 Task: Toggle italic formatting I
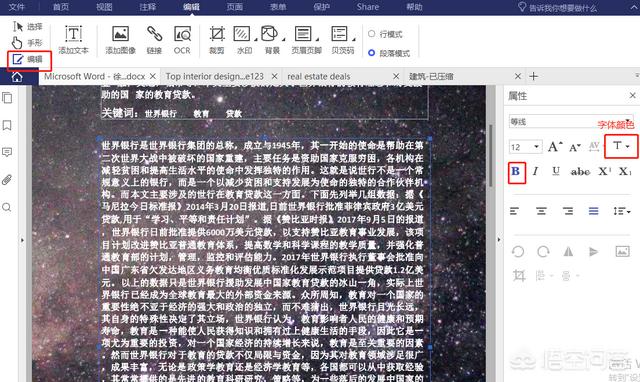pyautogui.click(x=535, y=171)
